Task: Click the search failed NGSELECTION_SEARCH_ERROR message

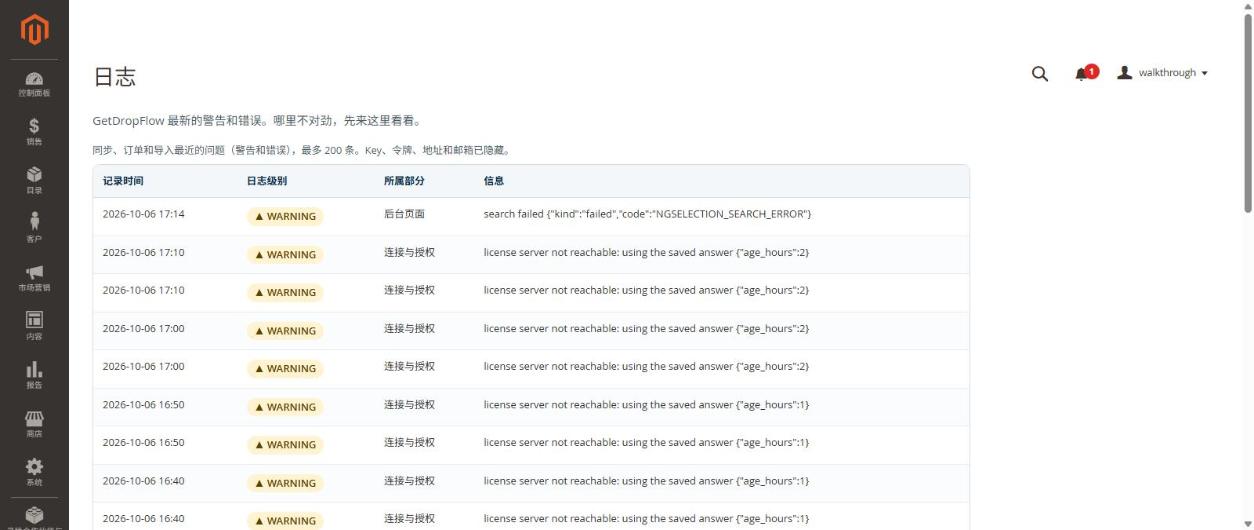Action: [647, 214]
